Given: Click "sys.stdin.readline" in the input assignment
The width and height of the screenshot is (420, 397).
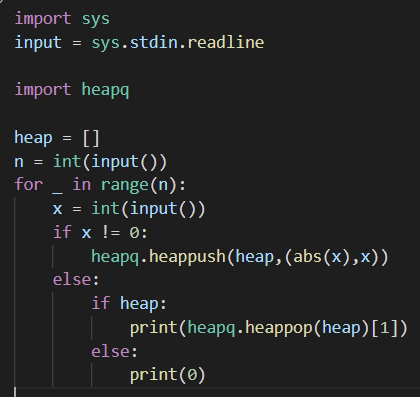Looking at the screenshot, I should click(178, 43).
